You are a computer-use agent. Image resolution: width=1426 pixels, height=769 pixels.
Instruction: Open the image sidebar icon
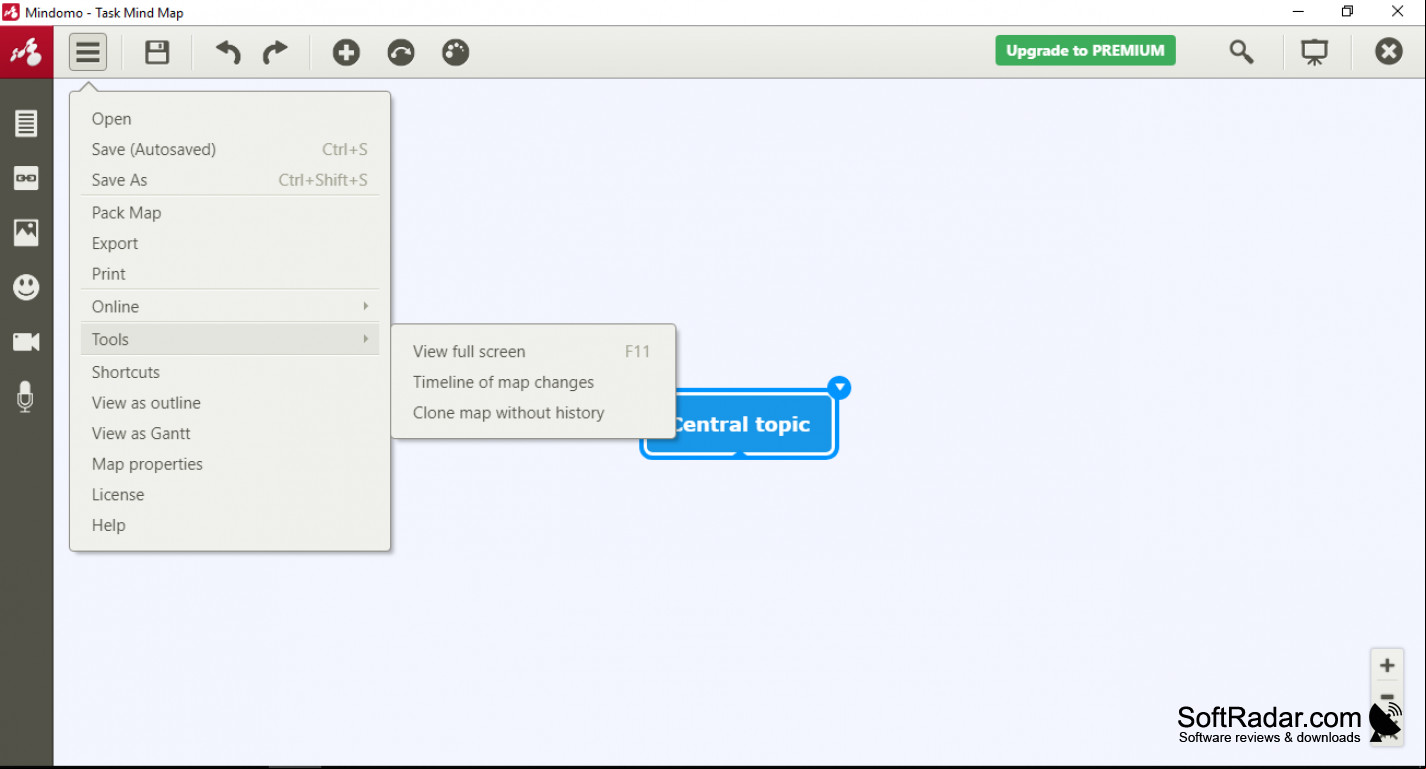click(26, 232)
